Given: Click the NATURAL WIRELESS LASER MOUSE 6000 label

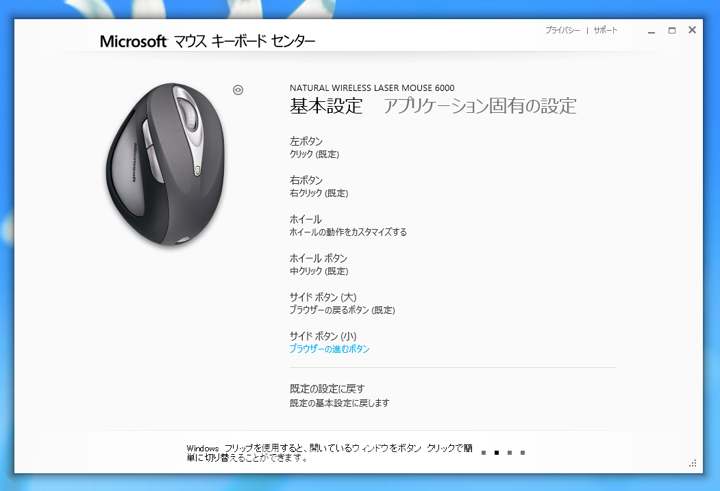Looking at the screenshot, I should tap(372, 88).
